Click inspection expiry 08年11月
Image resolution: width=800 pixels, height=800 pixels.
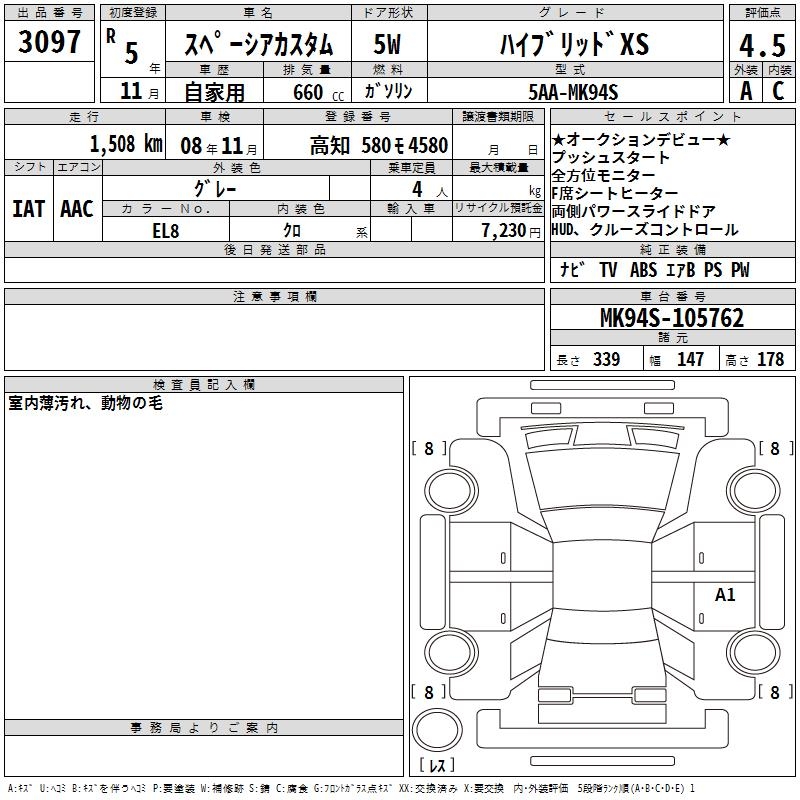[x=219, y=146]
